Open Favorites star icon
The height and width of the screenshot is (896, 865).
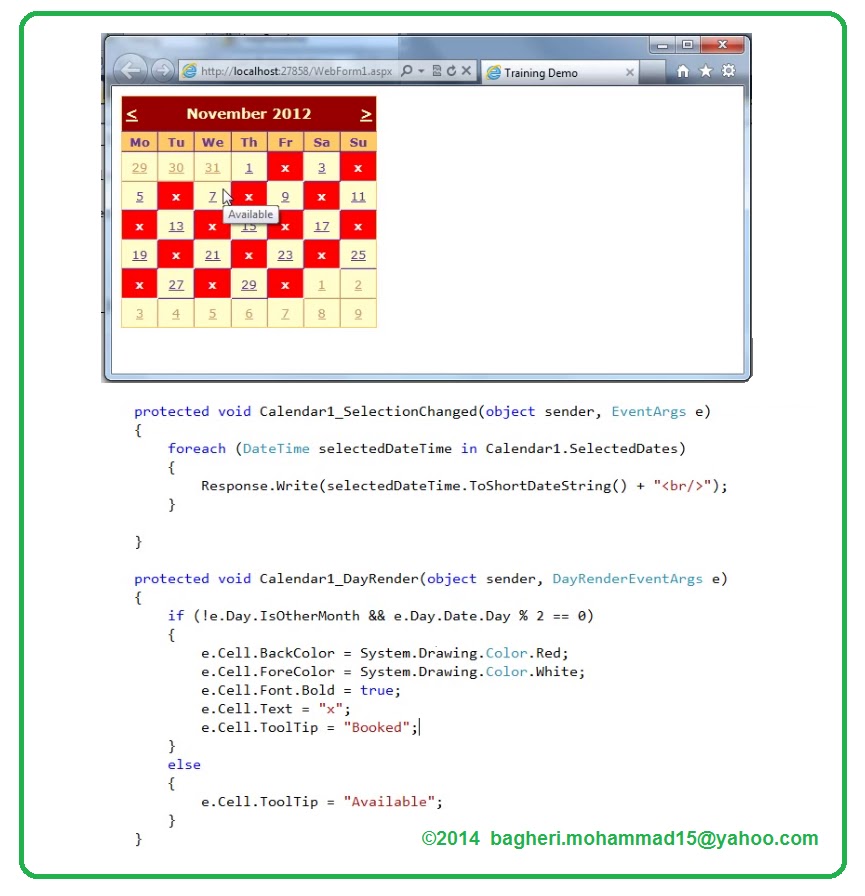point(706,71)
